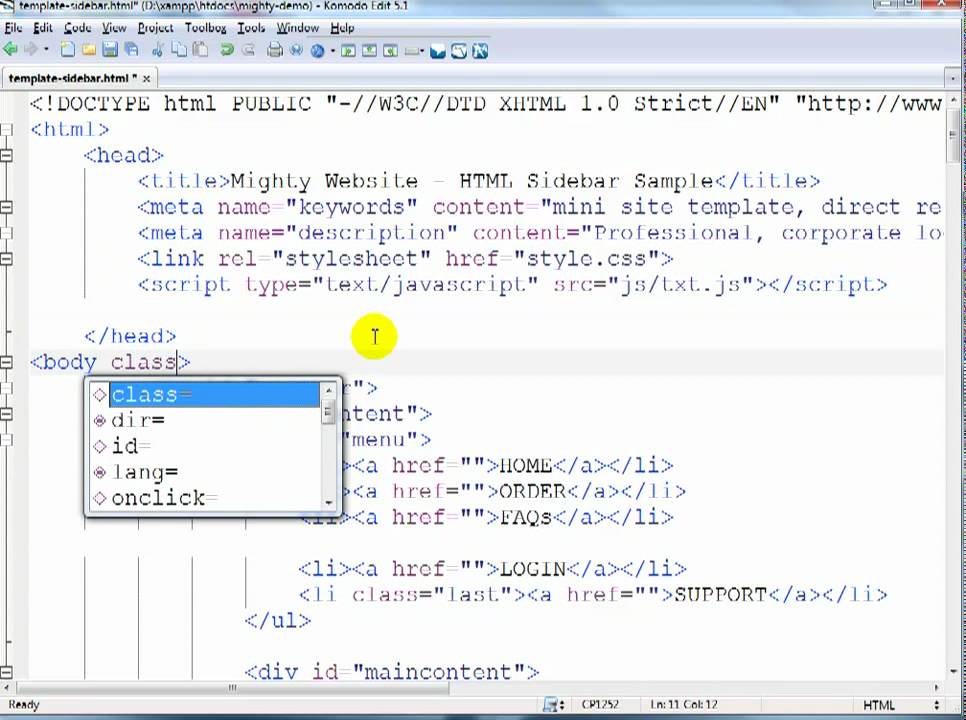
Task: Click the grey bar toolbar icon
Action: (x=412, y=51)
